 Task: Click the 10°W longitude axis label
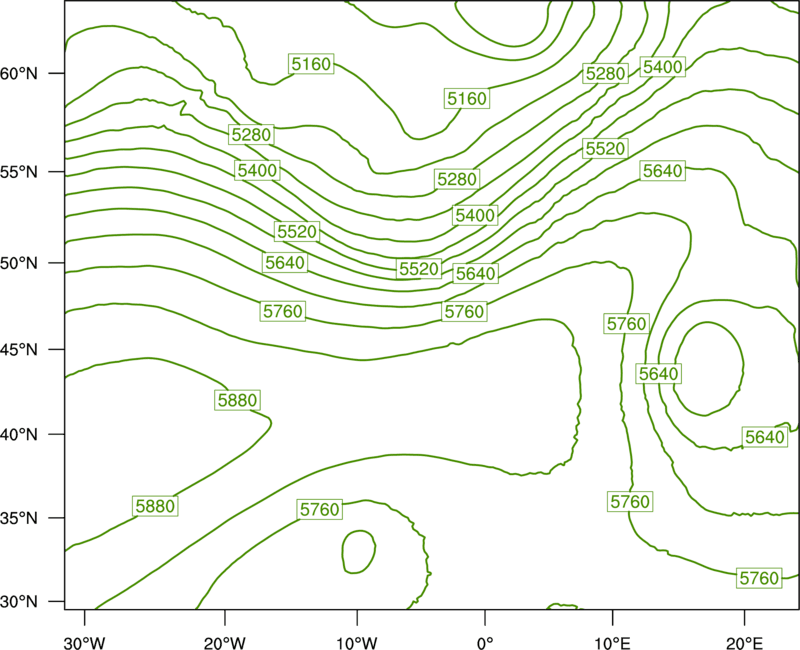[x=357, y=643]
